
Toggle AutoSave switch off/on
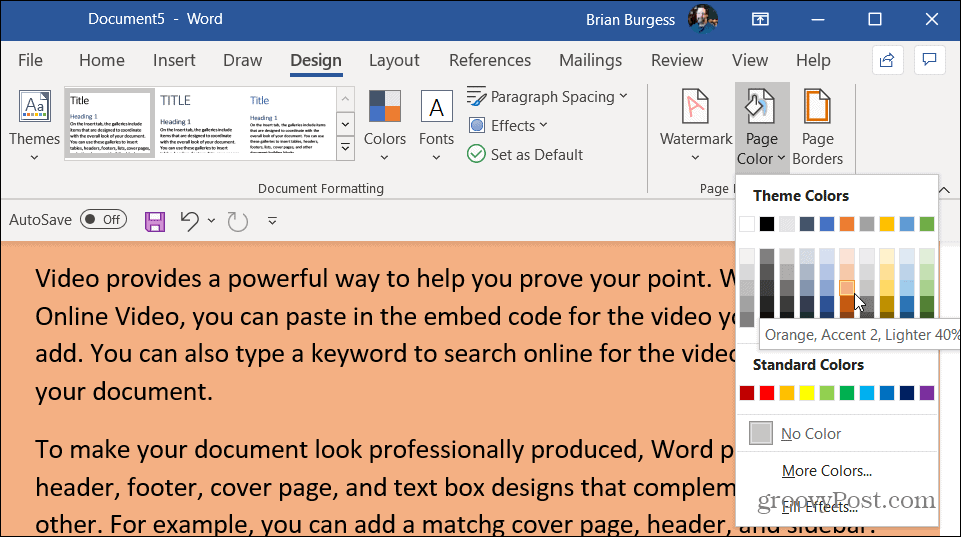coord(103,219)
